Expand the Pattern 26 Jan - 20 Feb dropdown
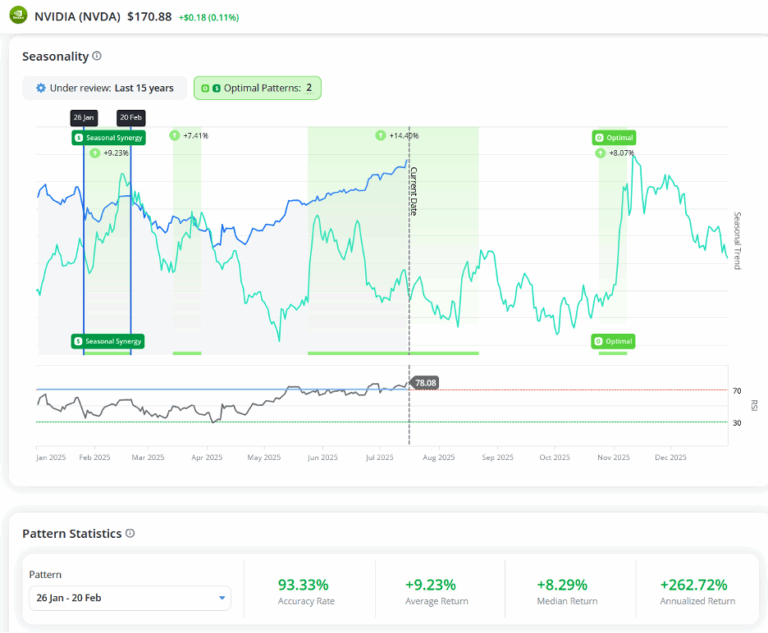This screenshot has height=633, width=768. point(130,598)
